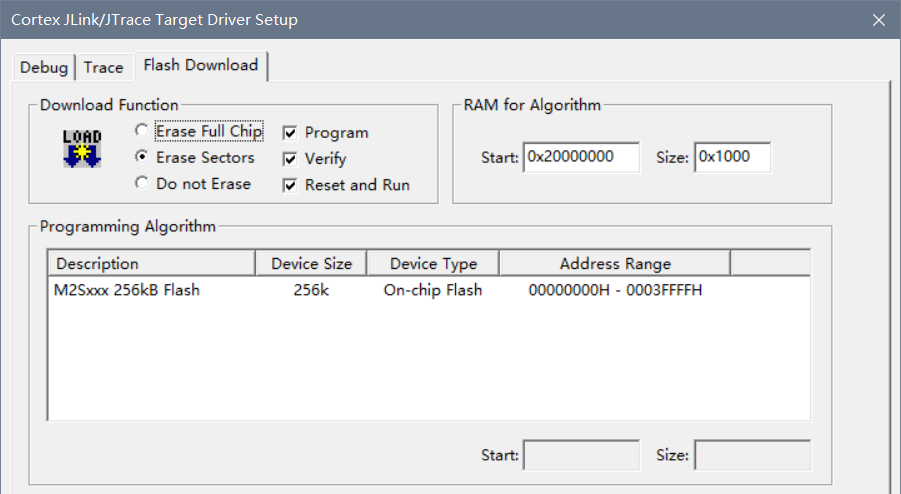Focus the RAM for Algorithm Size field
This screenshot has width=901, height=494.
[x=732, y=157]
